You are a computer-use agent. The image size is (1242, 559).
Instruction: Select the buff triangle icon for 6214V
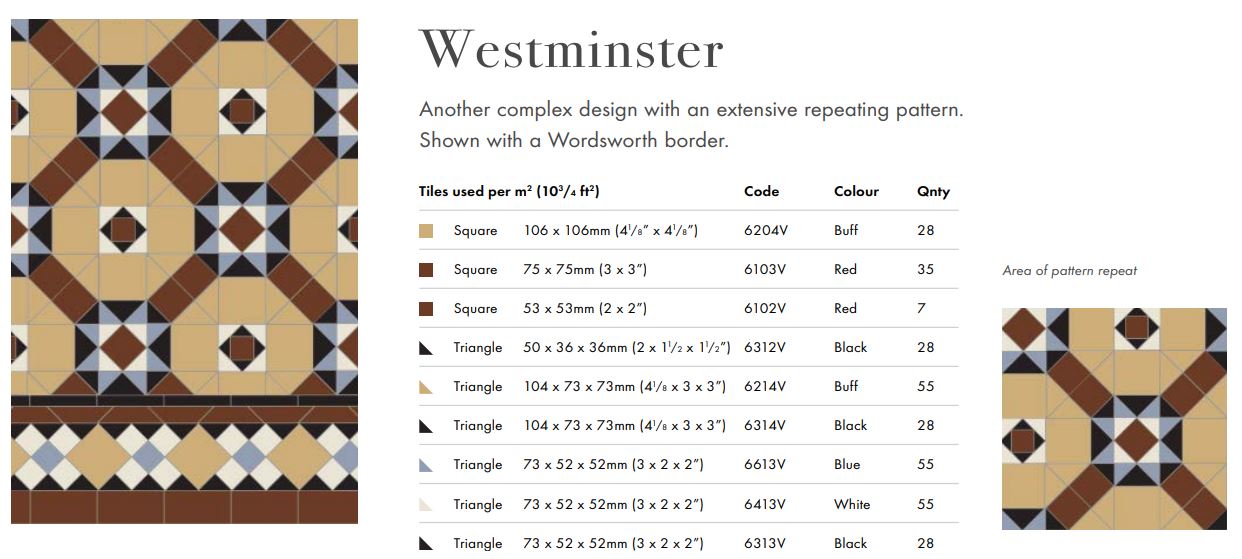pyautogui.click(x=426, y=387)
